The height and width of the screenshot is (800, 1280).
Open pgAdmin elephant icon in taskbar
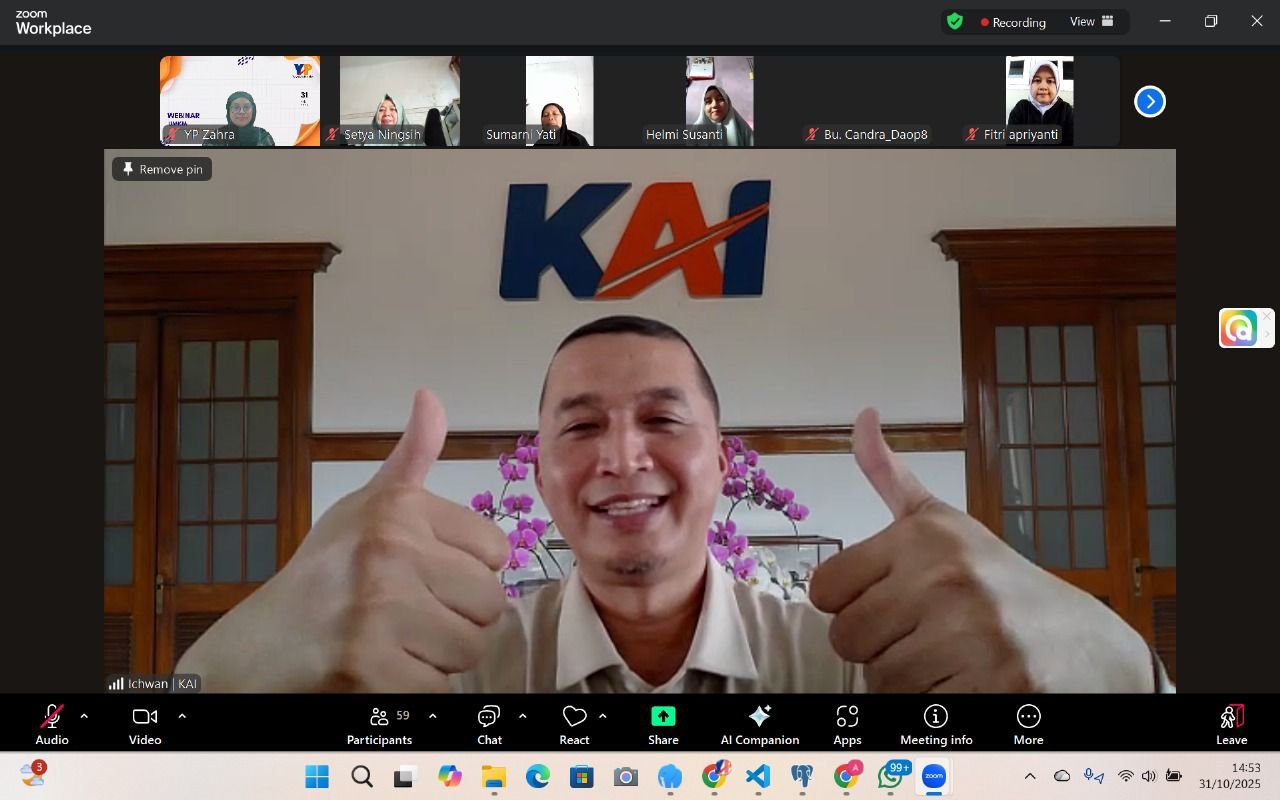pyautogui.click(x=802, y=777)
